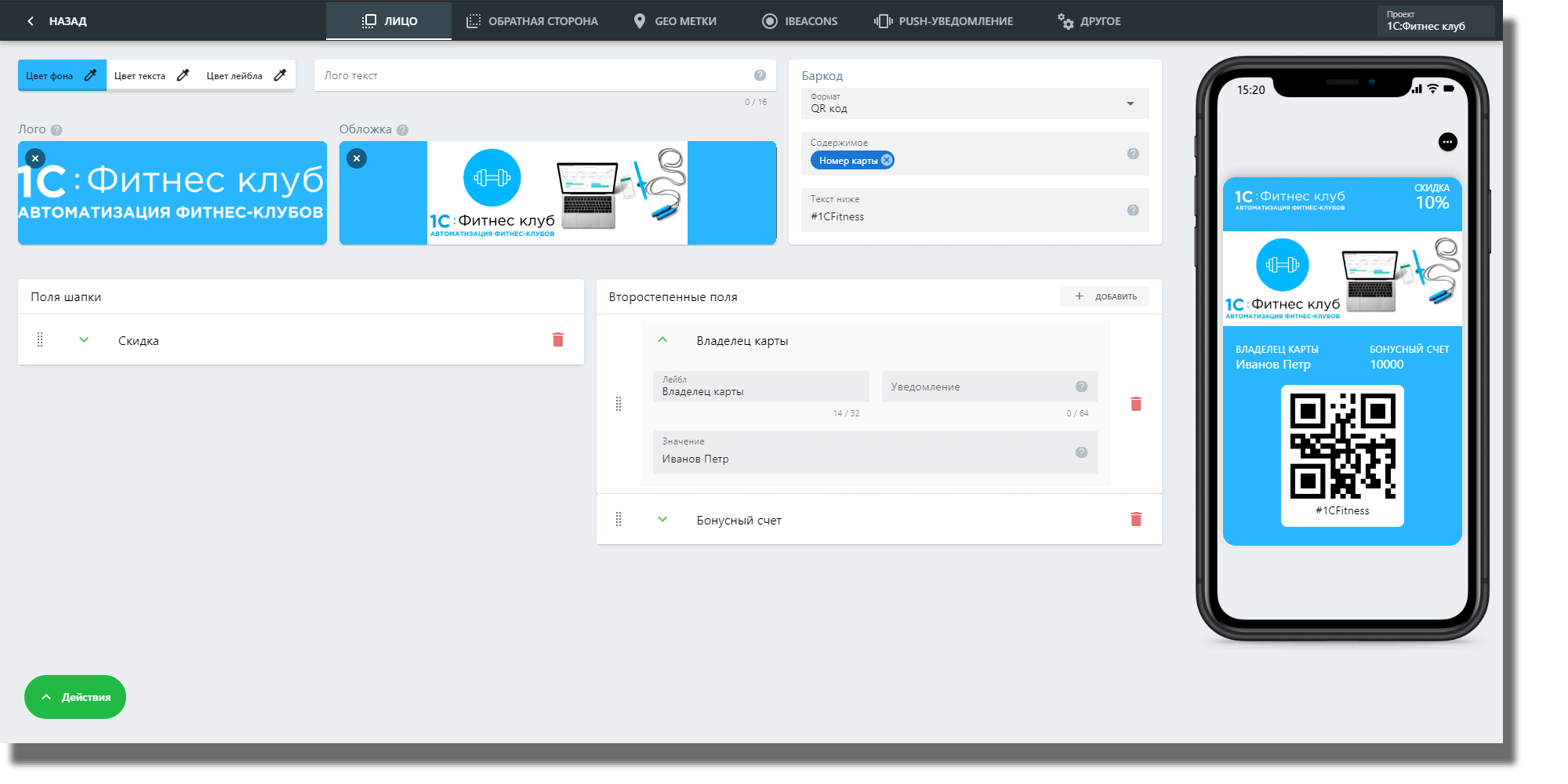Show help next to Лого label
Image resolution: width=1568 pixels, height=784 pixels.
pos(56,130)
